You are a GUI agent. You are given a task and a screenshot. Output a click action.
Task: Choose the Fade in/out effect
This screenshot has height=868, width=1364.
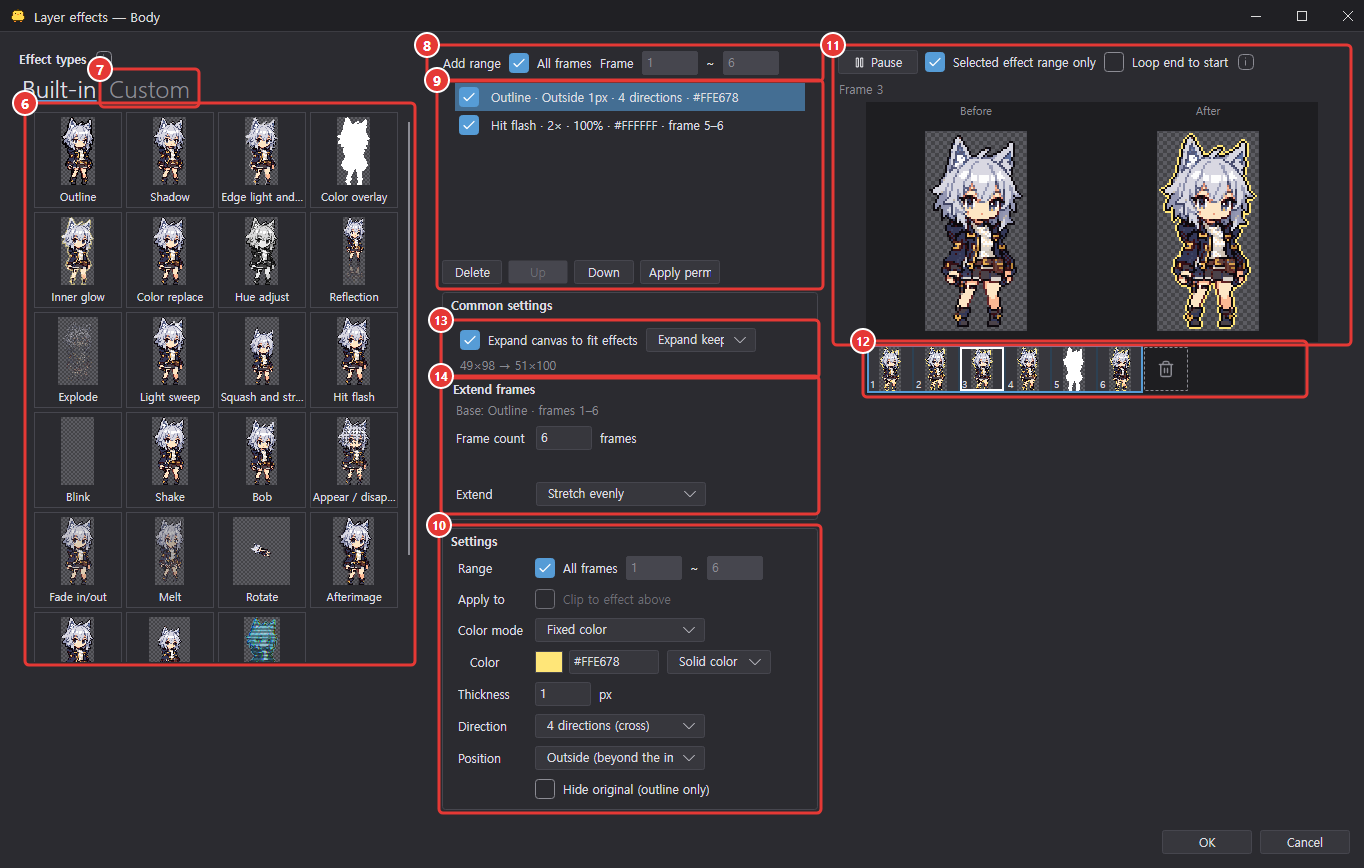pos(78,559)
